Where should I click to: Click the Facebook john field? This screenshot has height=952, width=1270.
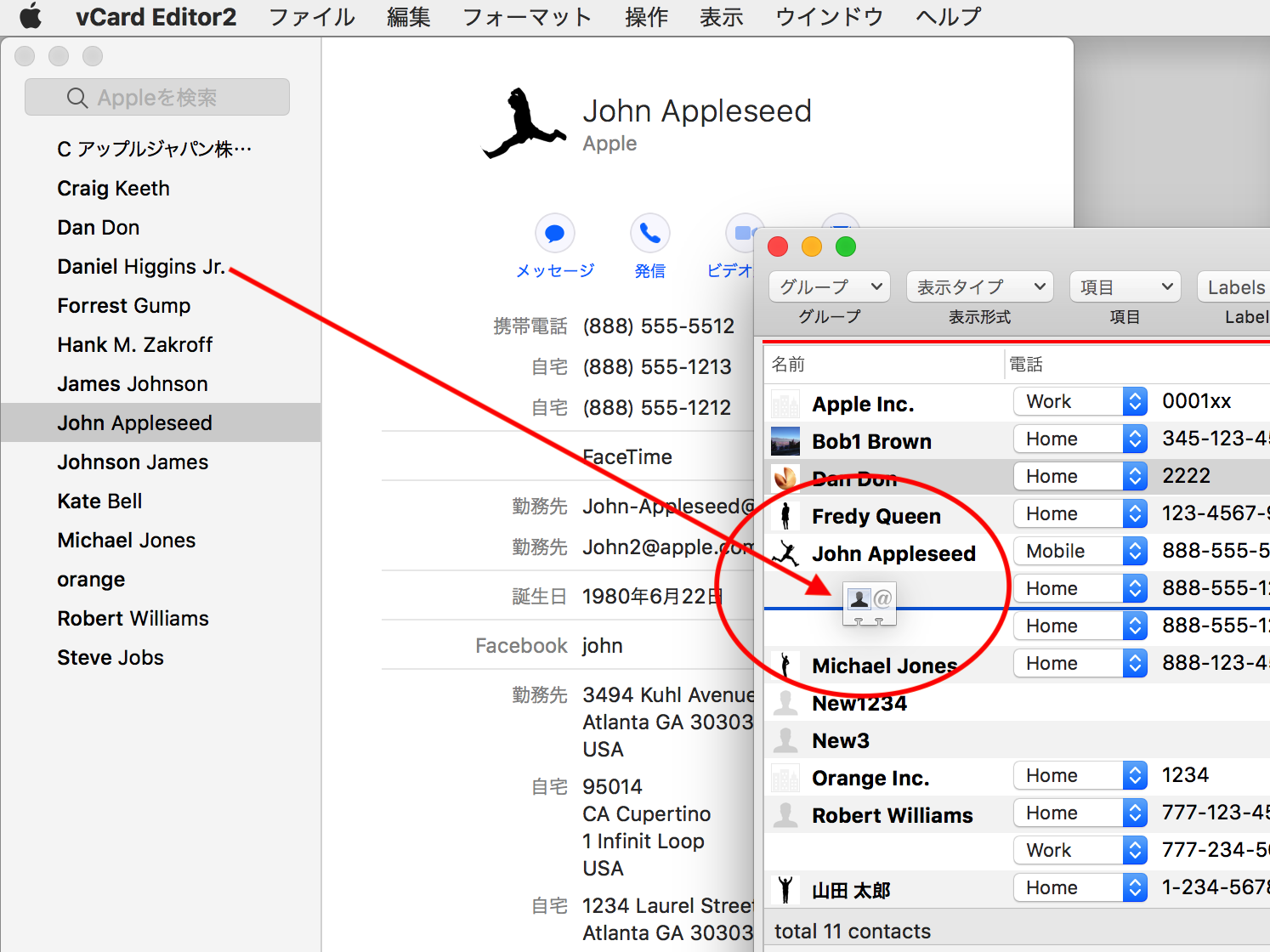click(602, 646)
